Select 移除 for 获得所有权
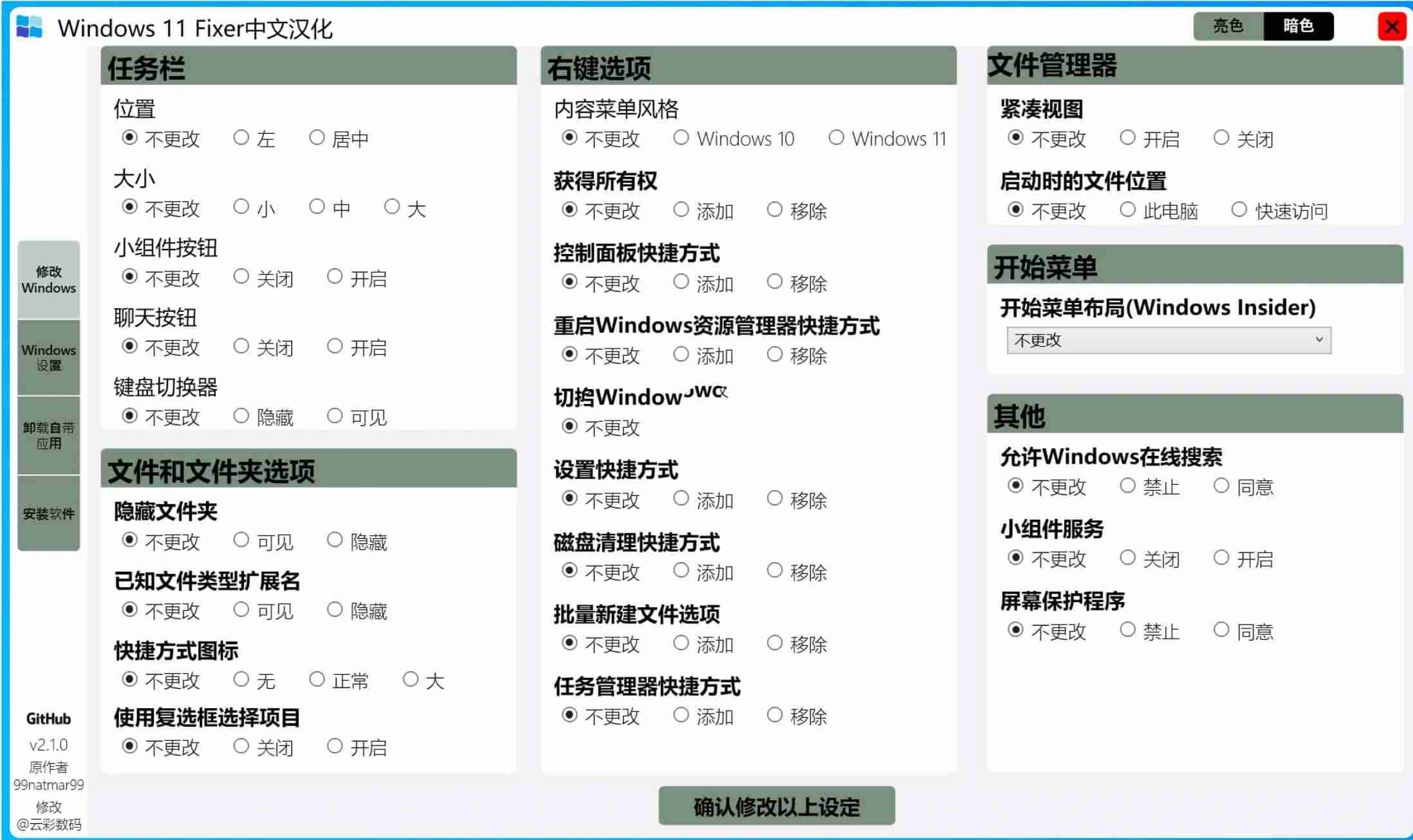Screen dimensions: 1413x840 pos(797,210)
